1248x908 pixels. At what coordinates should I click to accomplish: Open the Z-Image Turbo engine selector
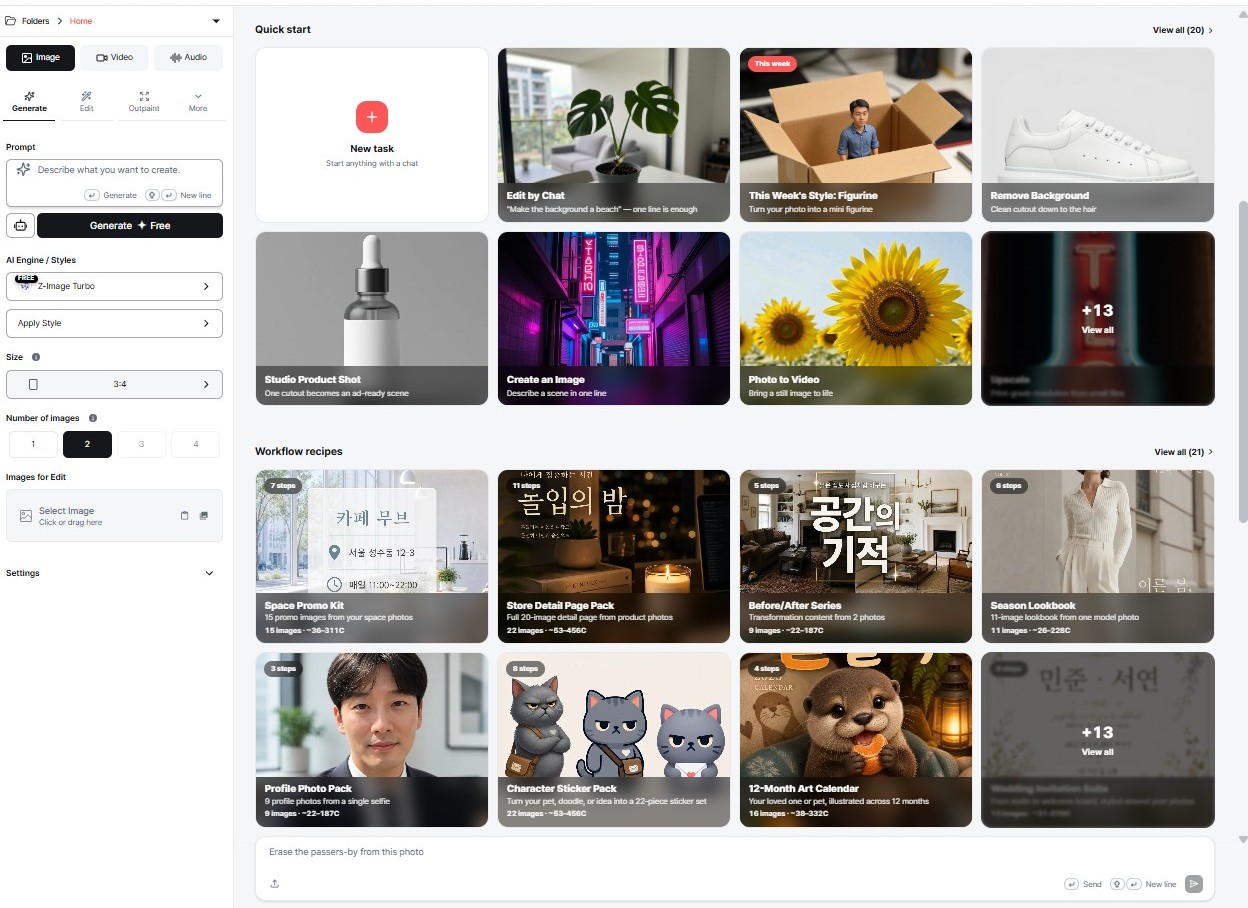tap(114, 286)
